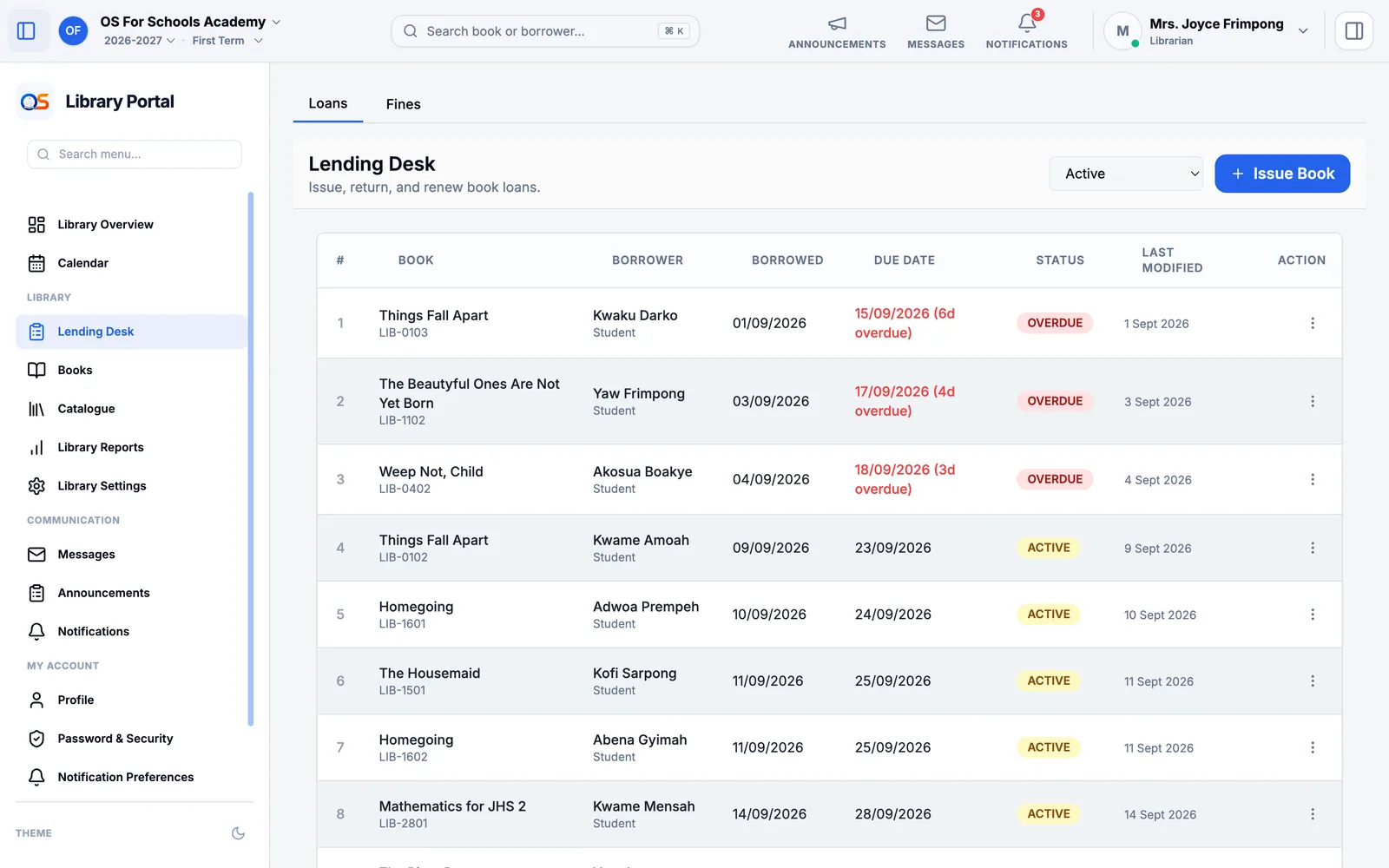Focus the Search book or borrower field
This screenshot has height=868, width=1389.
[545, 31]
